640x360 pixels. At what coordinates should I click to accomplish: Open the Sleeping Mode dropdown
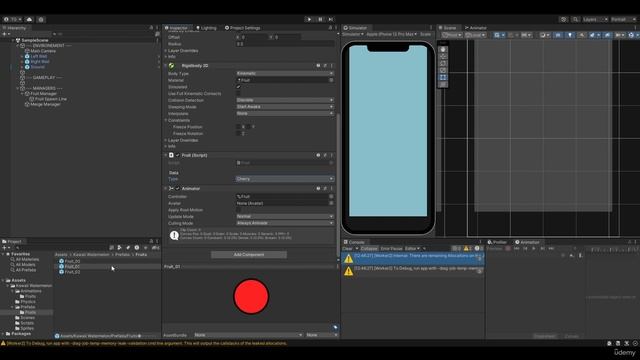point(284,107)
